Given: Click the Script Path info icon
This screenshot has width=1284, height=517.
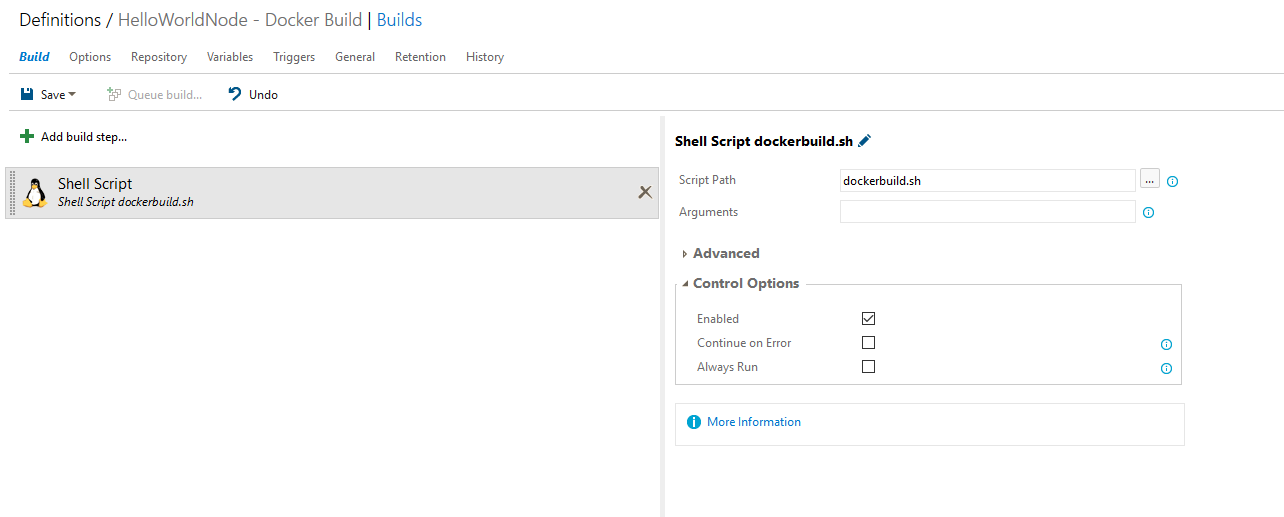Looking at the screenshot, I should pos(1173,181).
